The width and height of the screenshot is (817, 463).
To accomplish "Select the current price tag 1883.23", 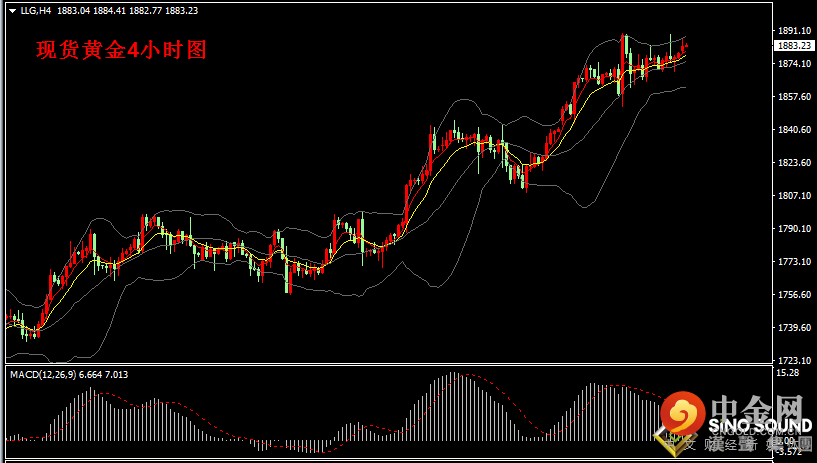I will tap(794, 46).
